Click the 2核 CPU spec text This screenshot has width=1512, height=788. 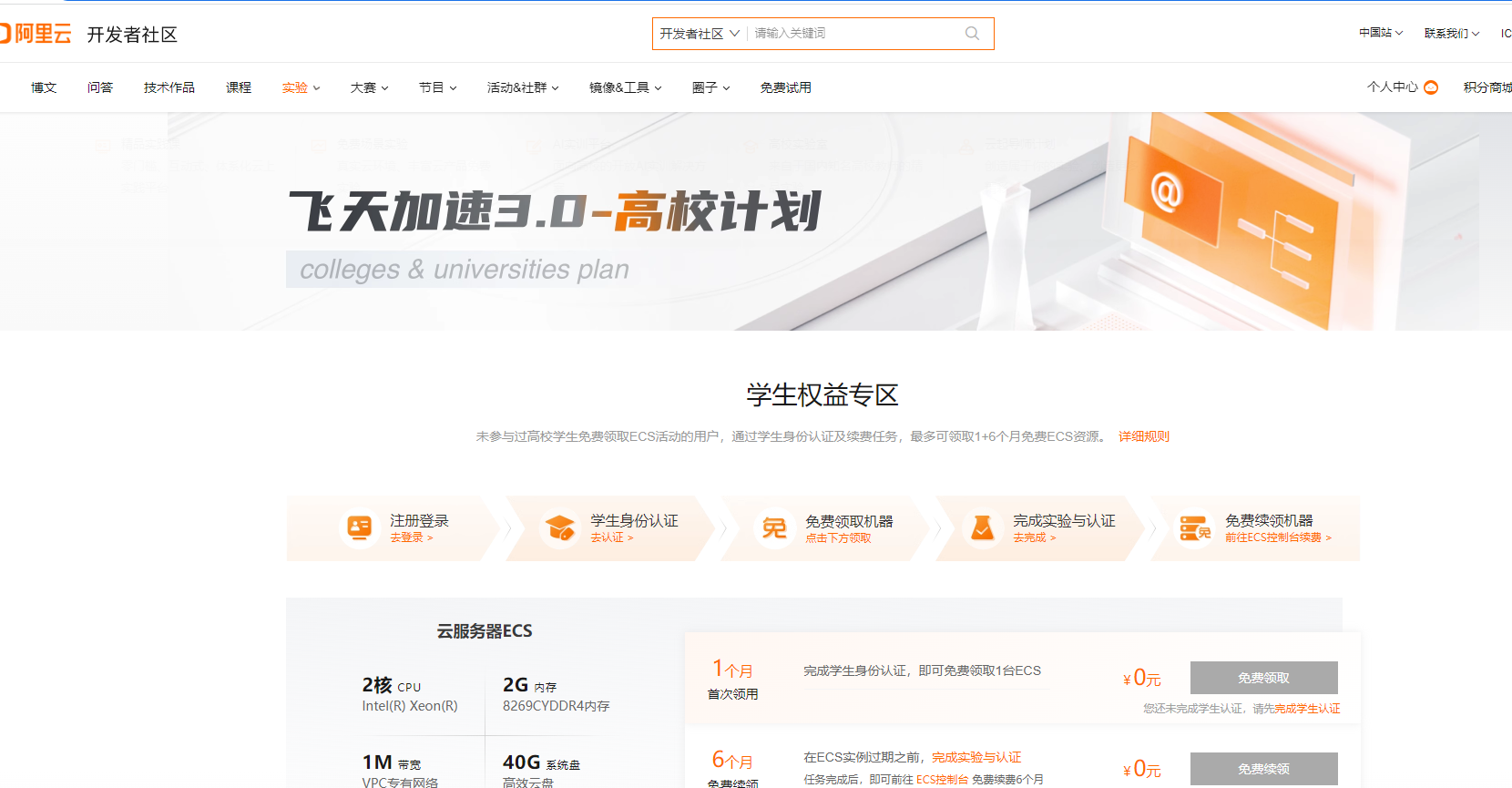click(x=392, y=685)
